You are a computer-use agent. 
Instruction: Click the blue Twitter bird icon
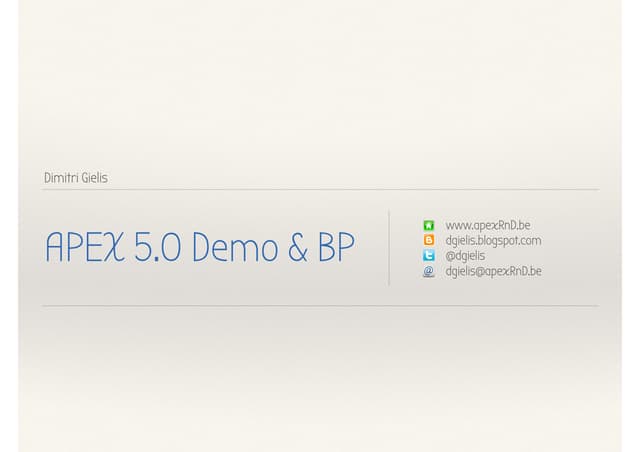pos(429,256)
